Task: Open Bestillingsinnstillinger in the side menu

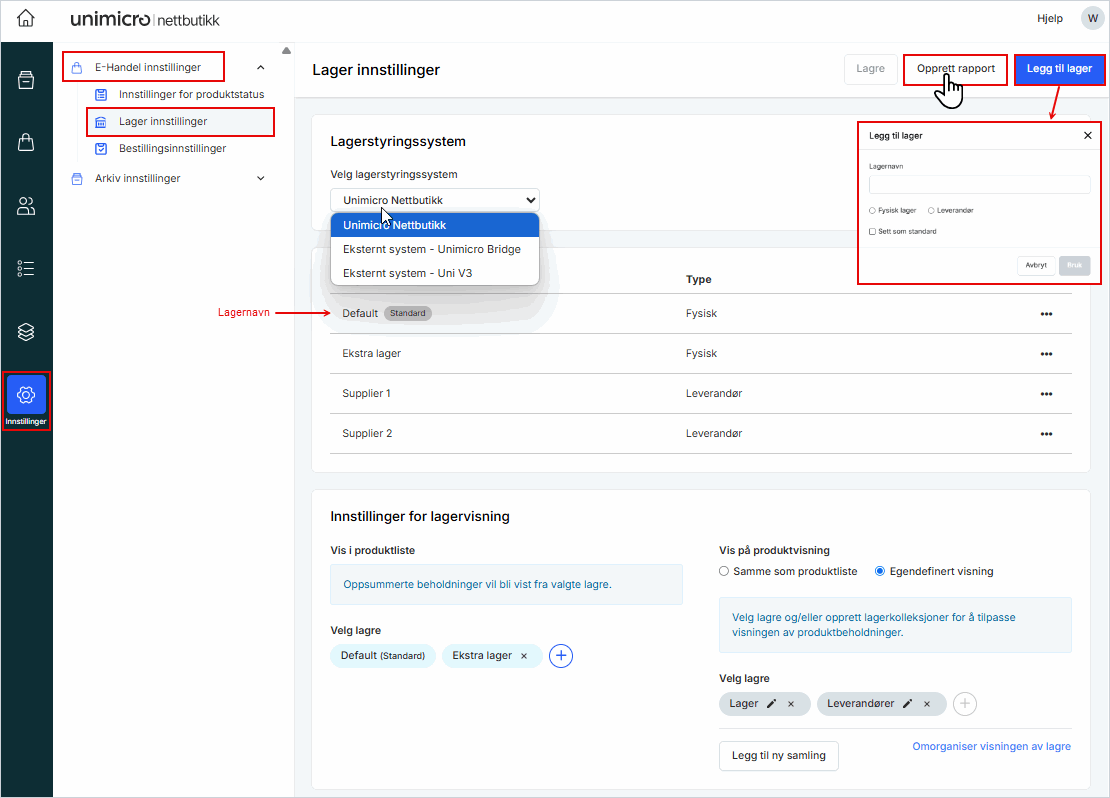Action: pos(172,148)
